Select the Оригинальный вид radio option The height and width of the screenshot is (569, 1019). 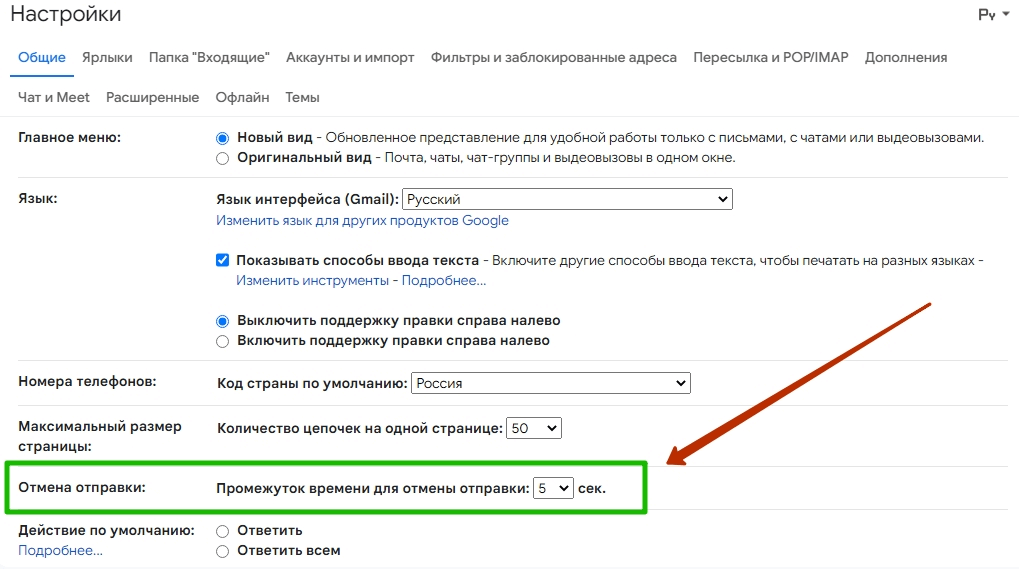[x=223, y=158]
